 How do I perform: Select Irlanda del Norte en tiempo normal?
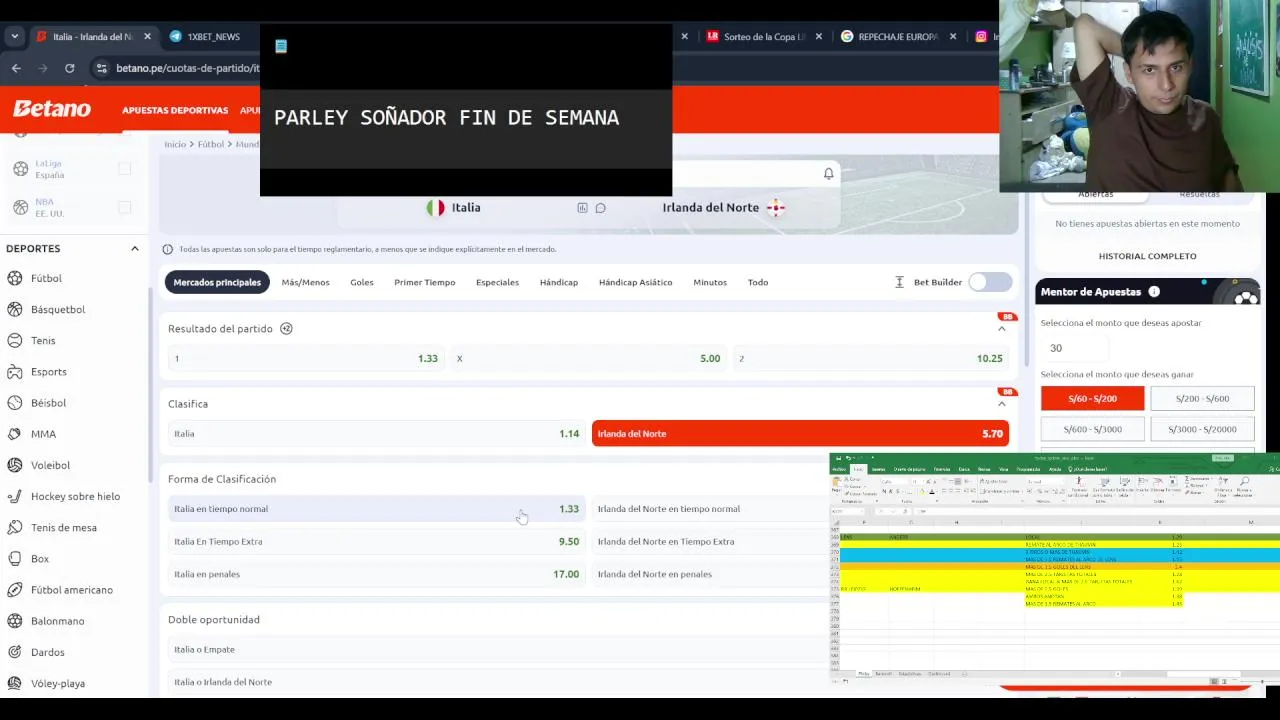(x=710, y=509)
